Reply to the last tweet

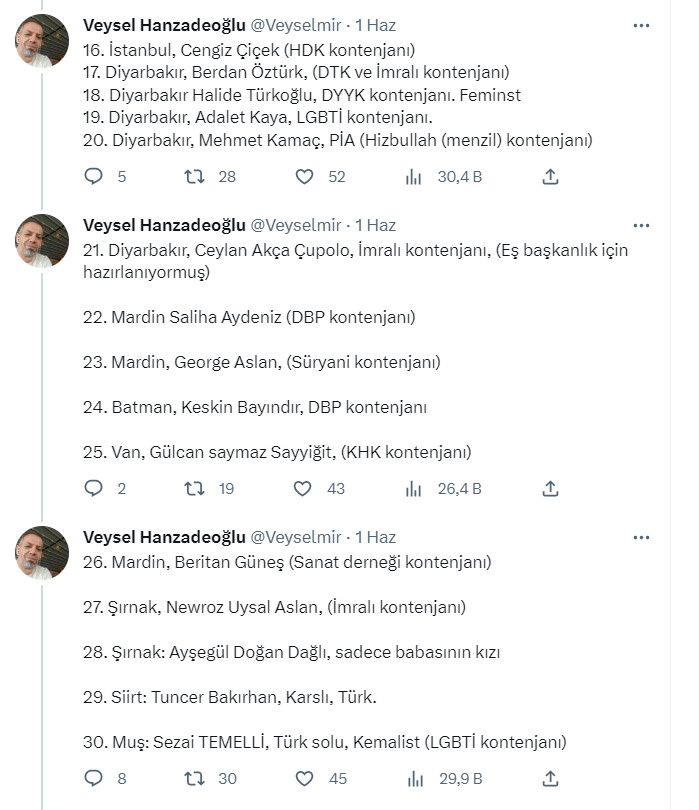coord(94,776)
